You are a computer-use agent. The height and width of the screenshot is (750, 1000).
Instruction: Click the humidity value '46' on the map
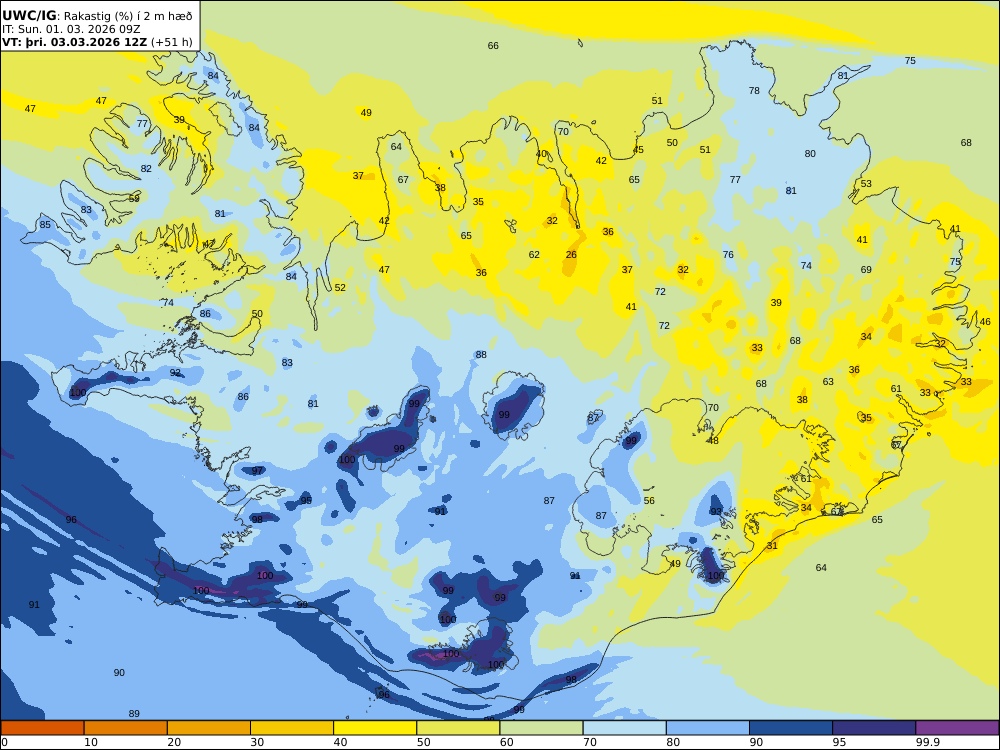click(x=985, y=322)
